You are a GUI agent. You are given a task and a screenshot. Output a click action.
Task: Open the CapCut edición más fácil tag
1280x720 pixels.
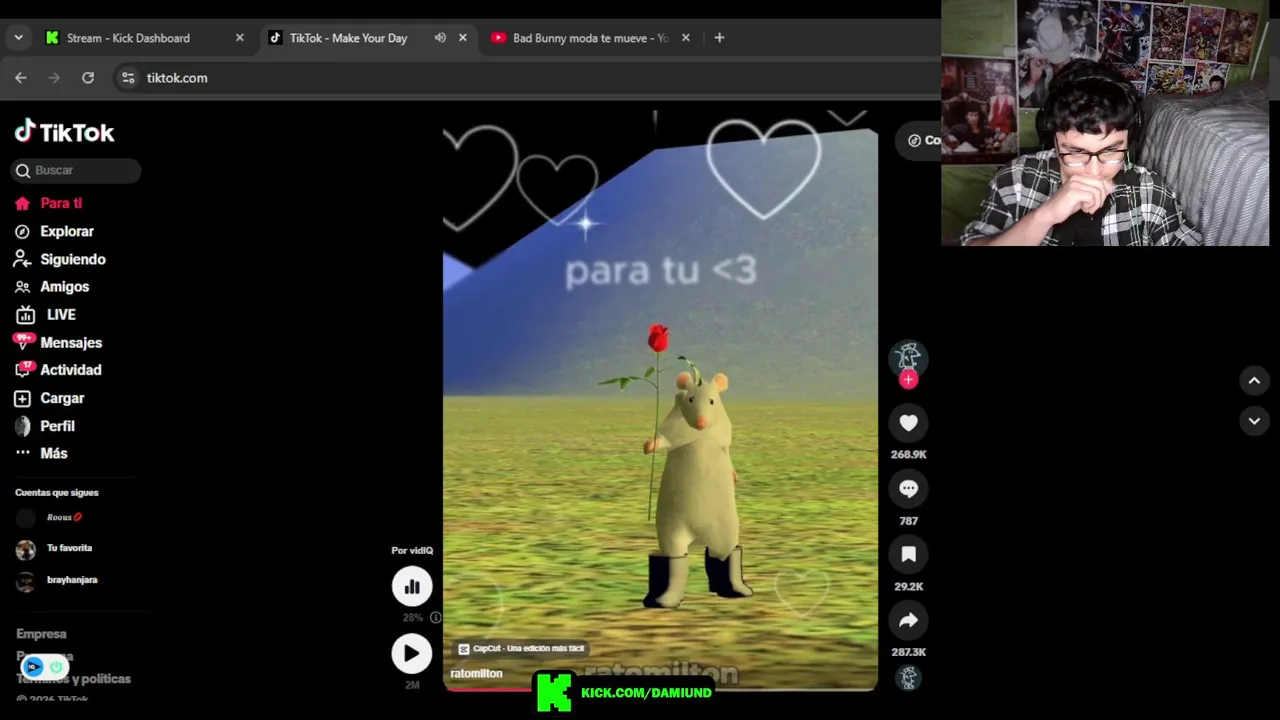tap(521, 649)
